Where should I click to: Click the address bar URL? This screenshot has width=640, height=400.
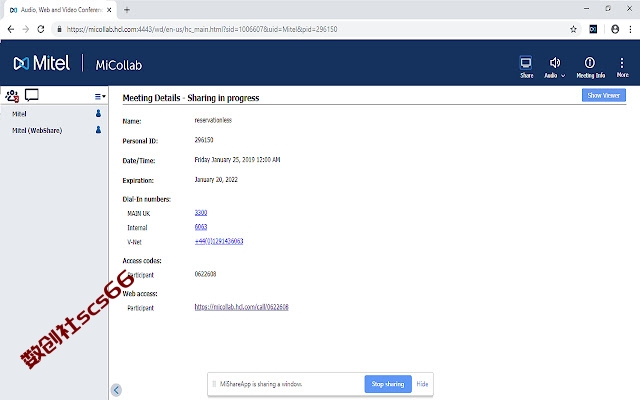coord(202,29)
